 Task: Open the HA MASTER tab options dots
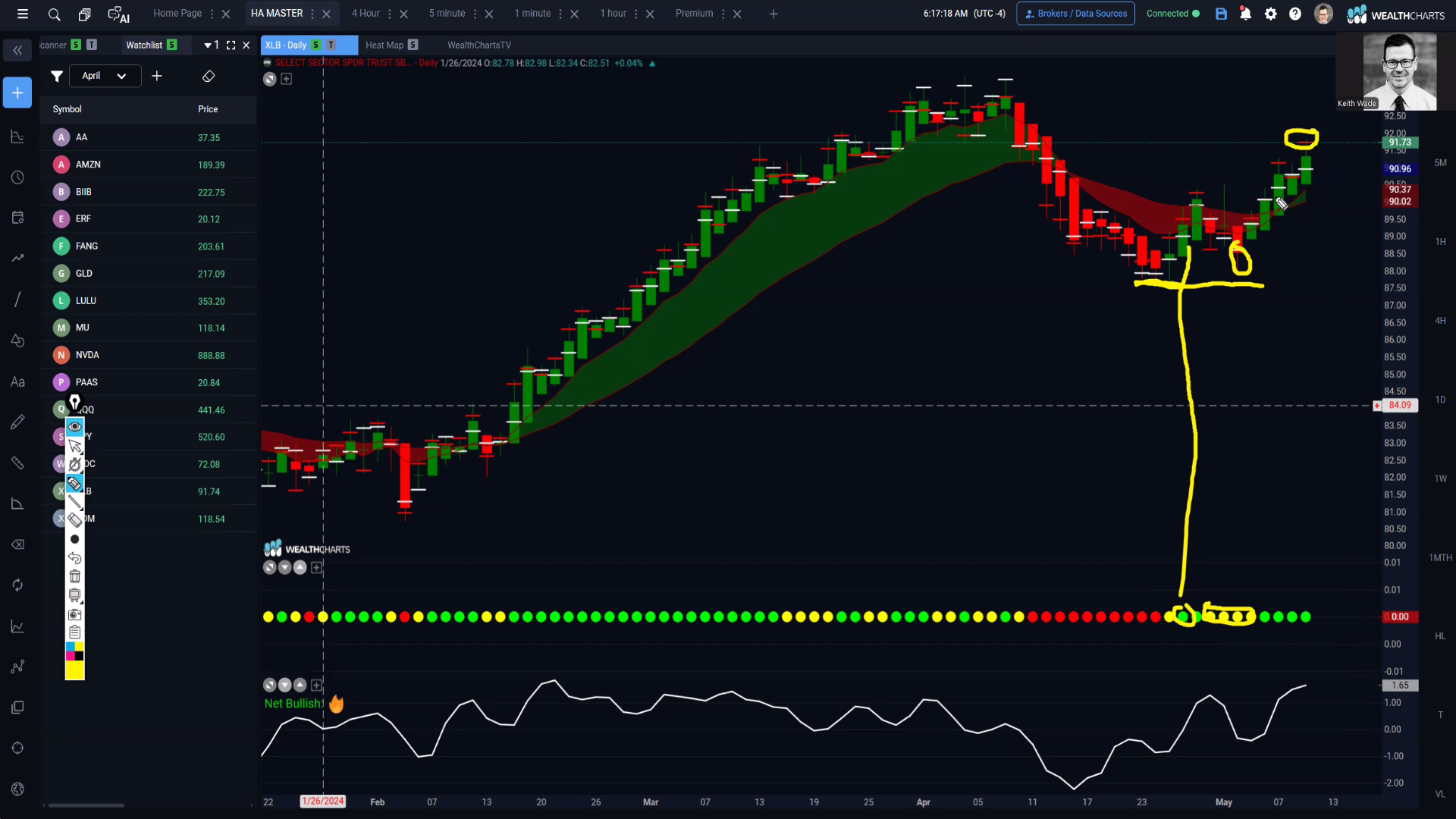click(x=312, y=14)
